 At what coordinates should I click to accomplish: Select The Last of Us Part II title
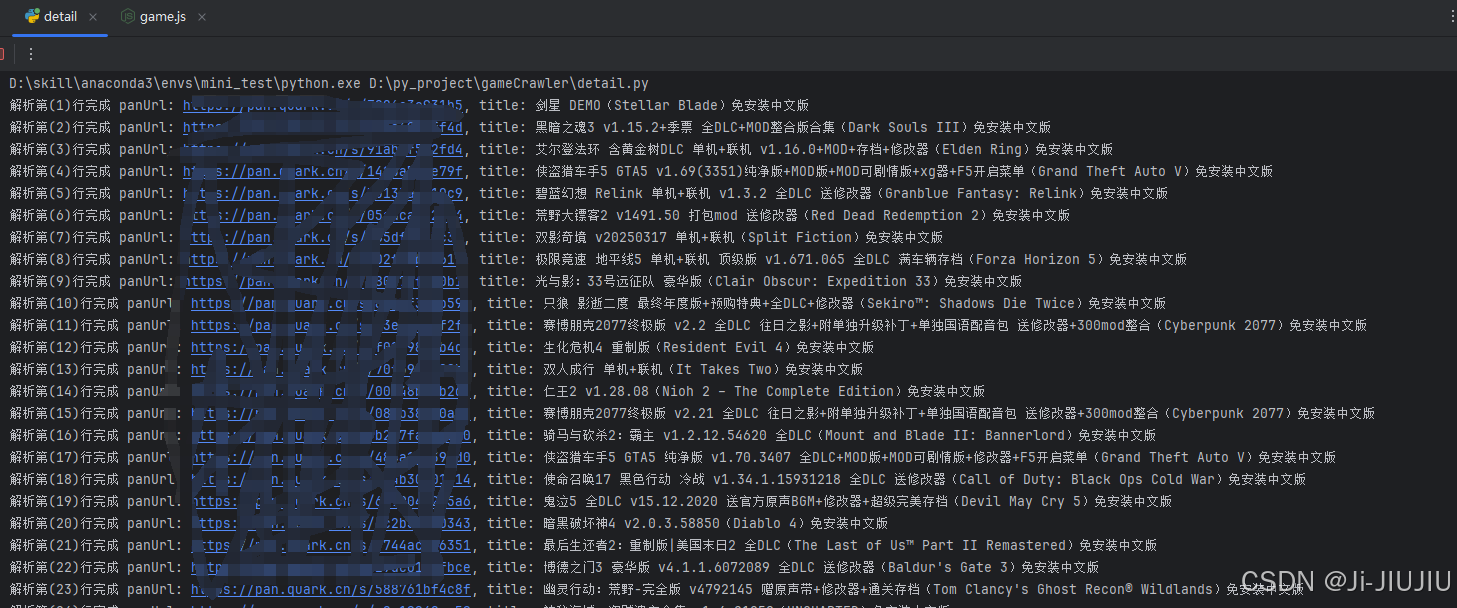(850, 545)
